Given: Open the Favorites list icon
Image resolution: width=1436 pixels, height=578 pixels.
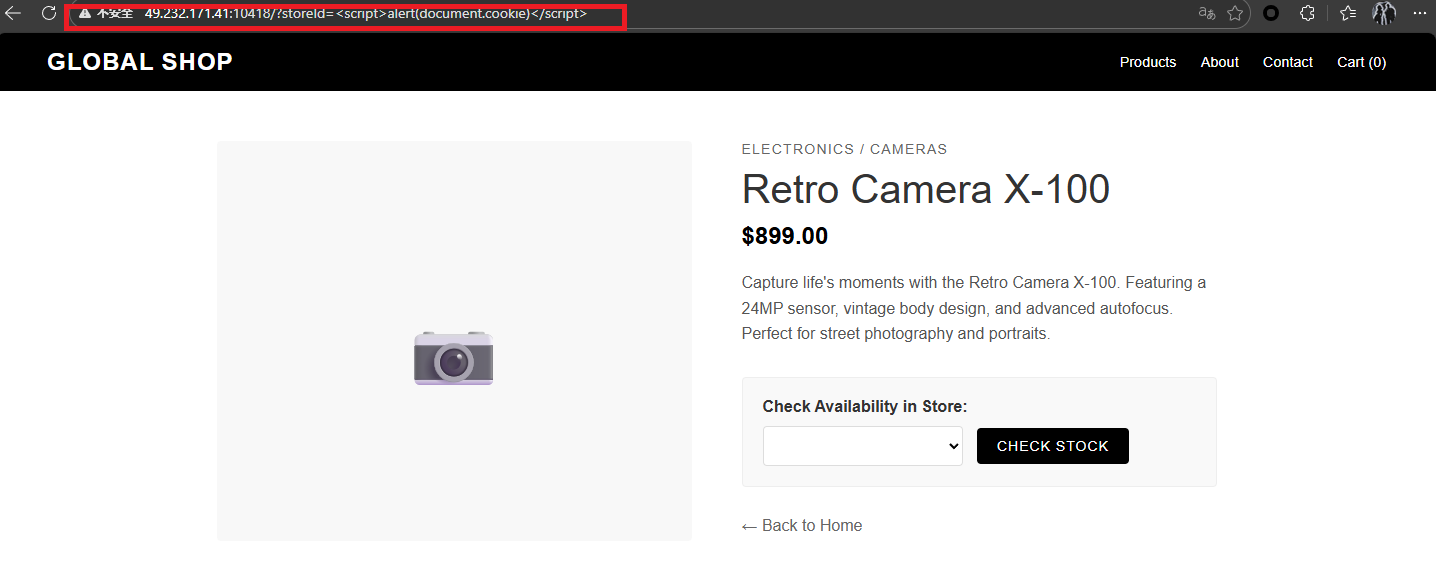Looking at the screenshot, I should coord(1348,14).
